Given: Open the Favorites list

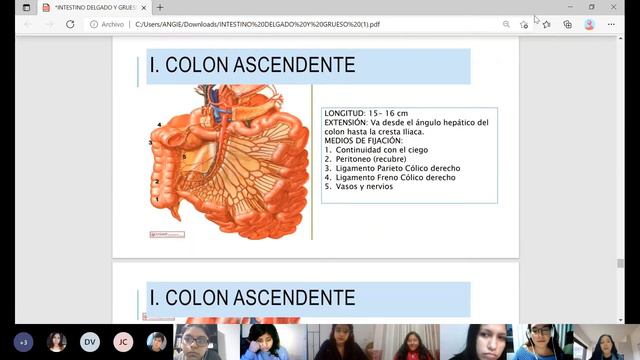Looking at the screenshot, I should pyautogui.click(x=547, y=24).
